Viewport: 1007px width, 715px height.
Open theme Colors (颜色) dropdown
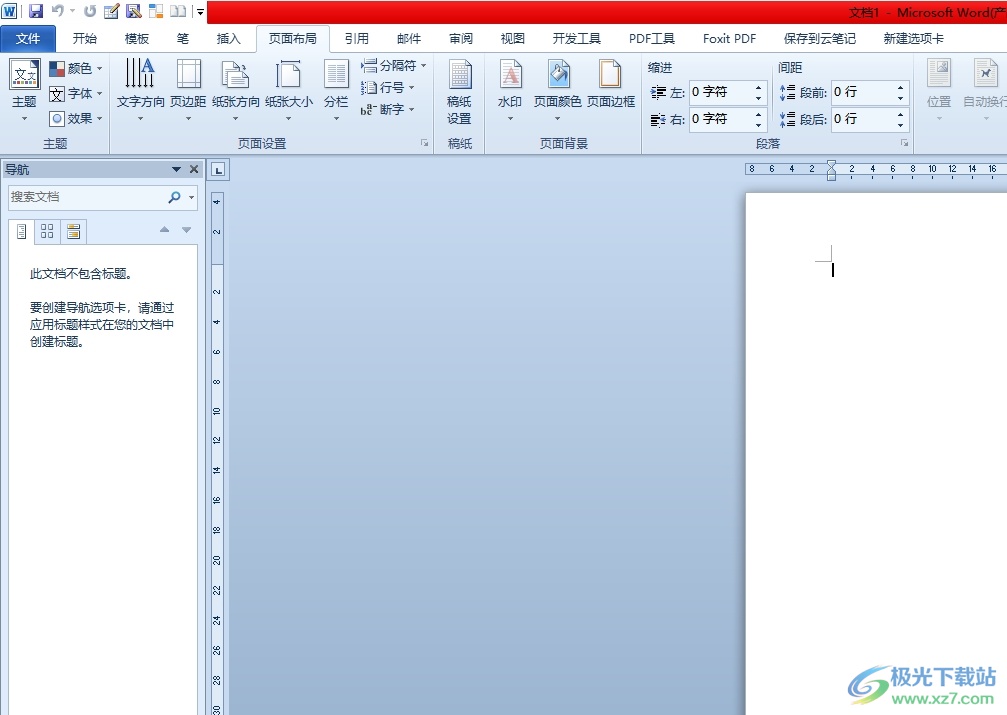click(76, 68)
